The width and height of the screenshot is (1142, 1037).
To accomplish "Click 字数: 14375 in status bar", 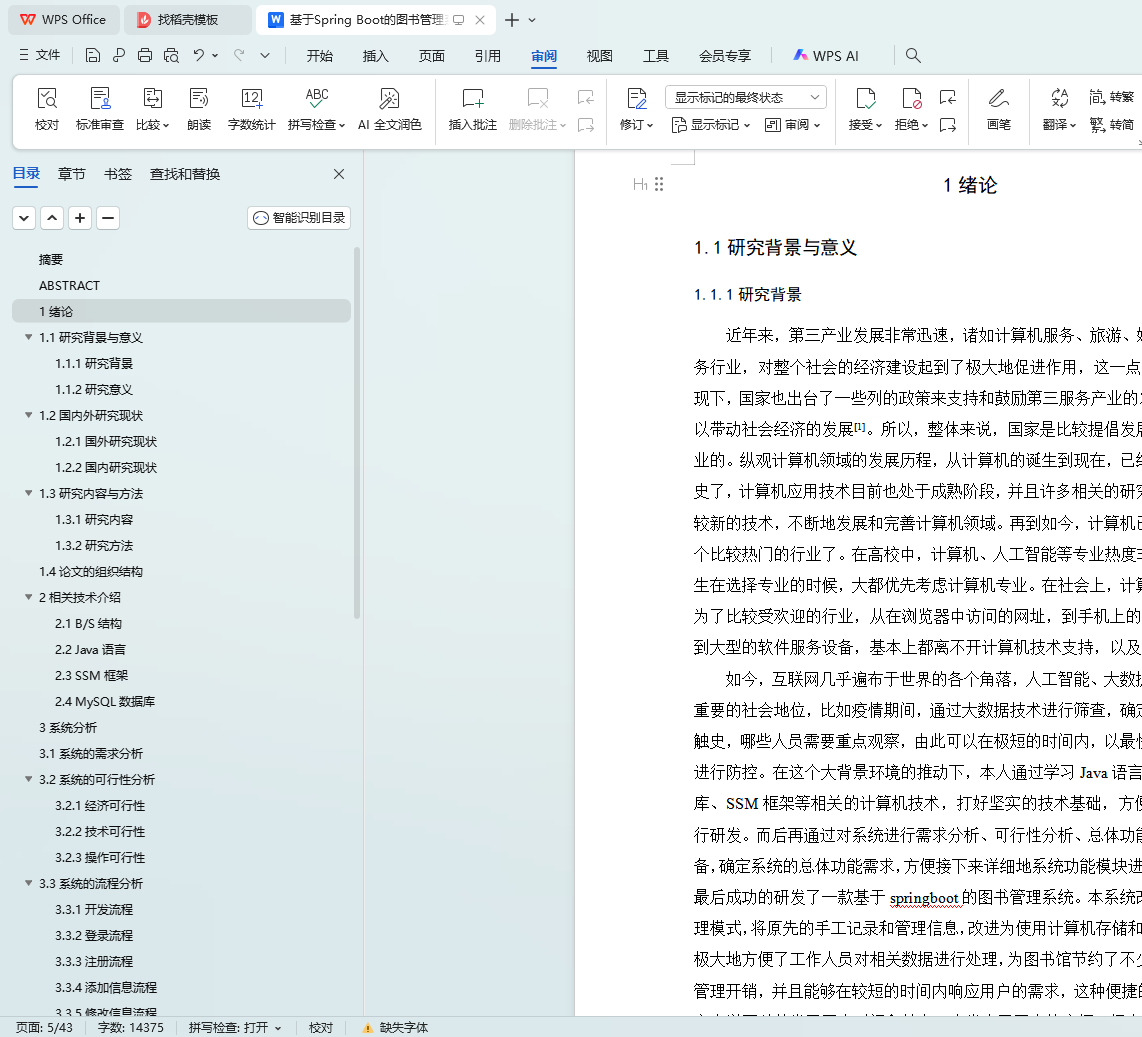I will tap(130, 1028).
